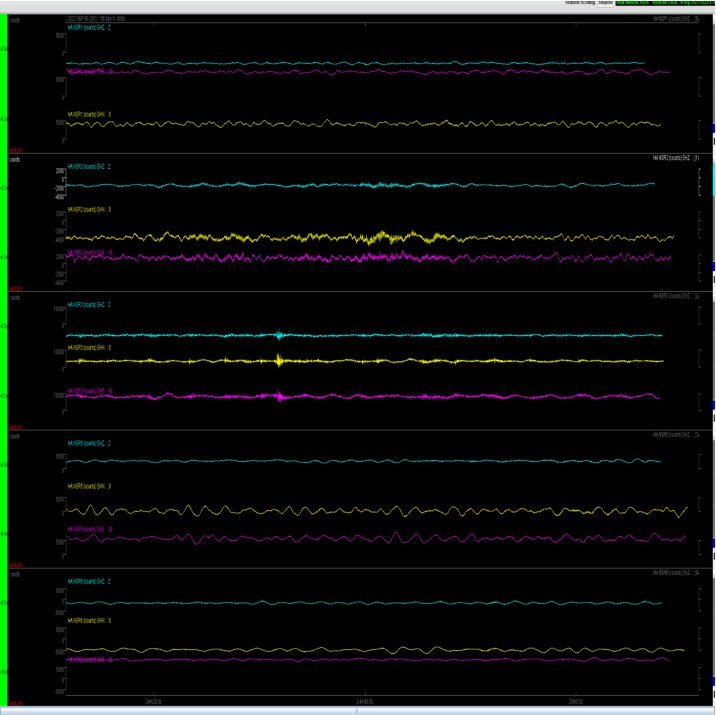The width and height of the screenshot is (716, 715).
Task: Click the HANSR3 panel header label at right
Action: point(676,296)
